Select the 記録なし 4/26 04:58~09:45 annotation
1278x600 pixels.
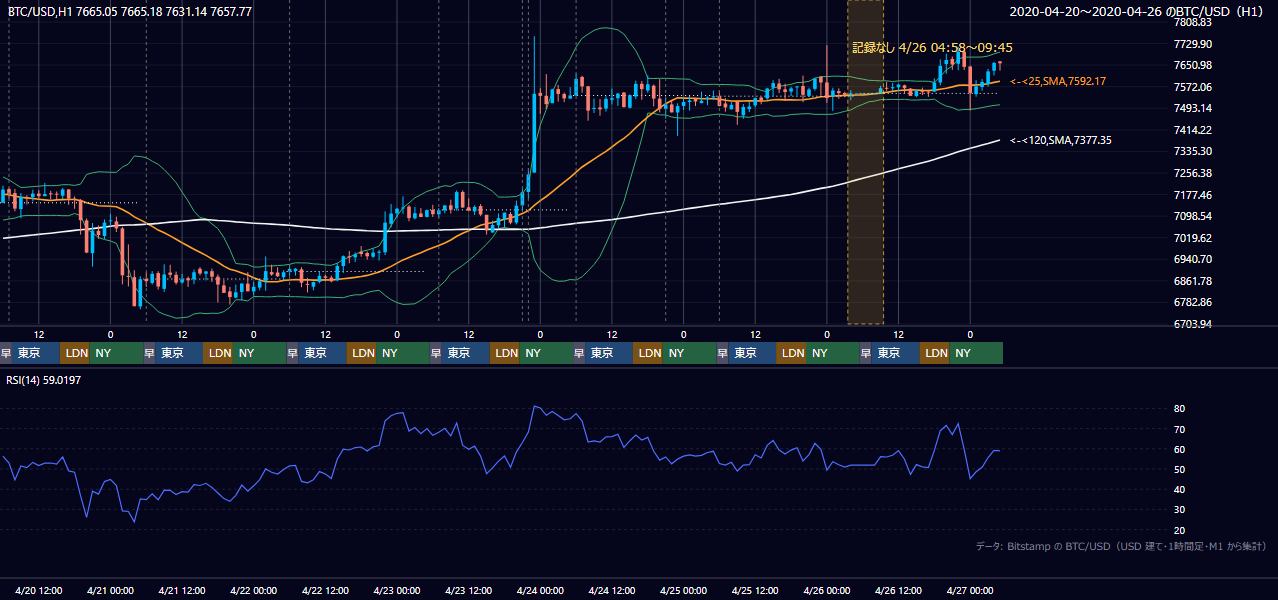point(932,47)
